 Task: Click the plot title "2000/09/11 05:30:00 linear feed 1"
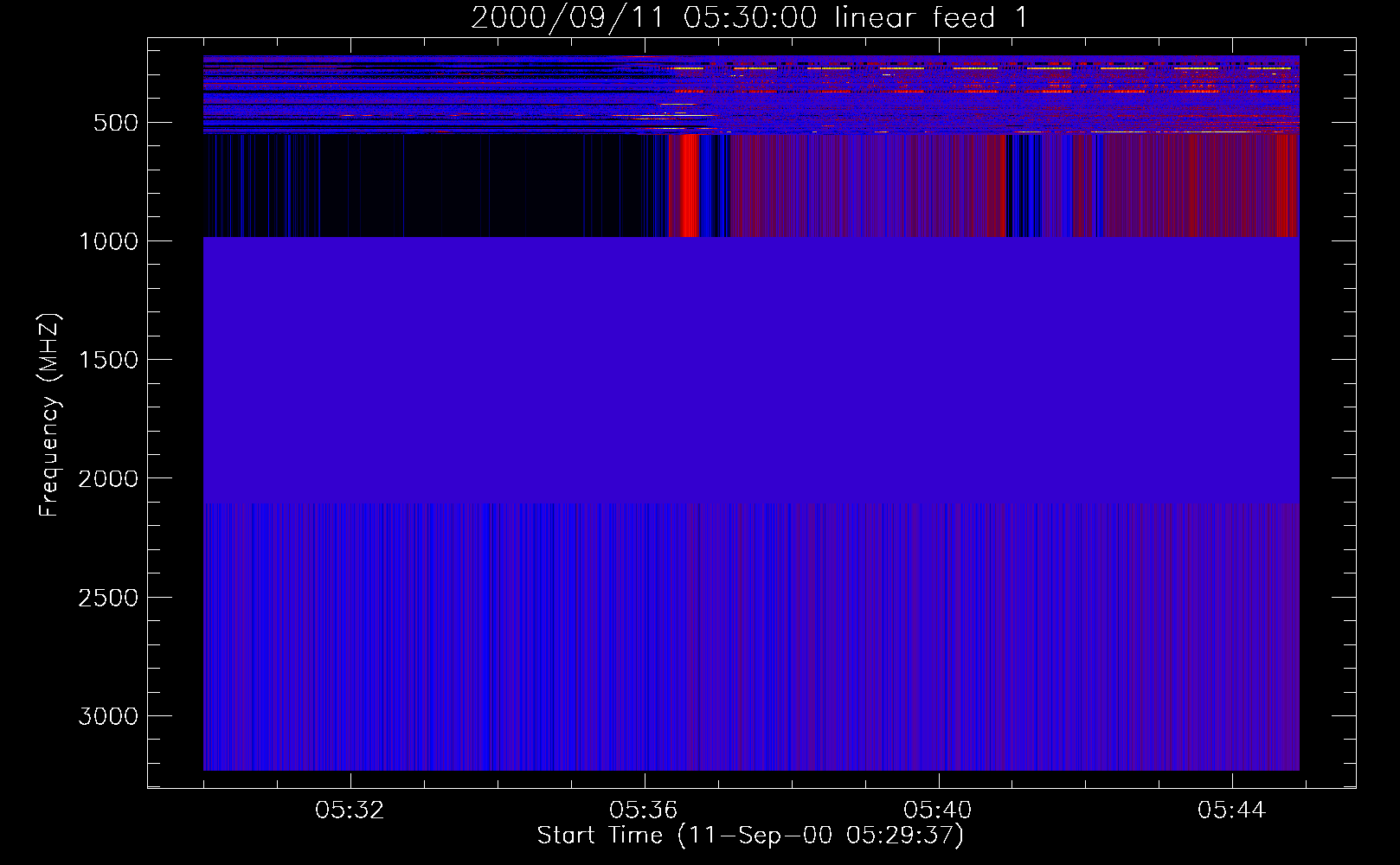749,17
